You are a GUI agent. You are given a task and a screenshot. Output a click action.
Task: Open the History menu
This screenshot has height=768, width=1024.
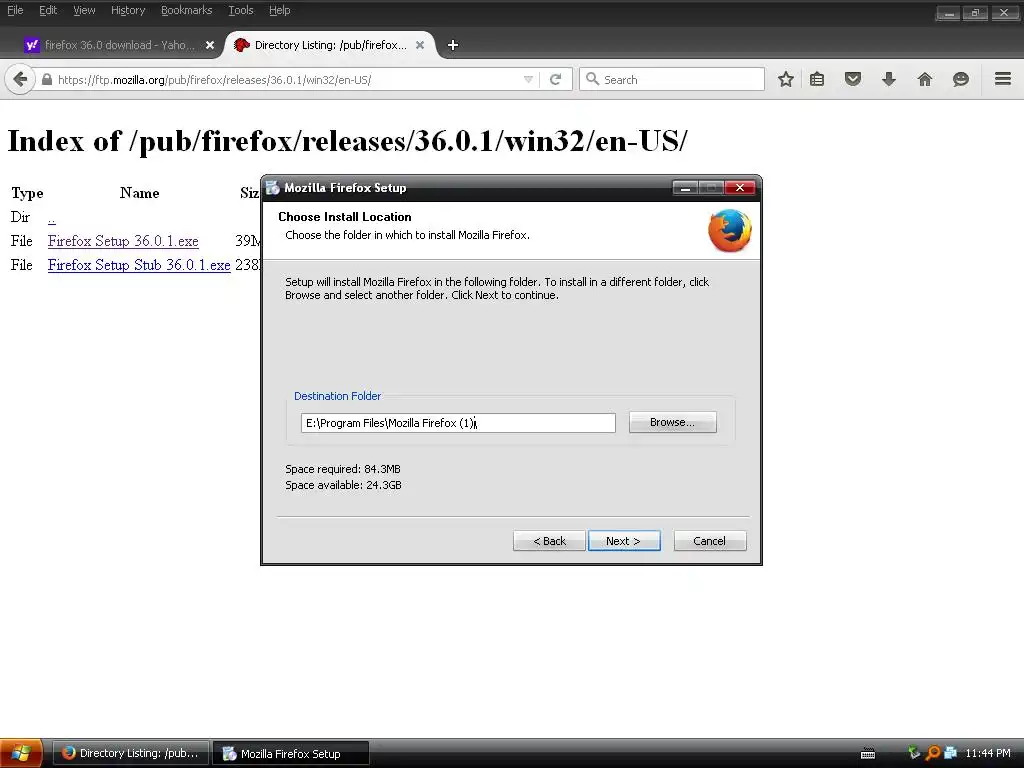(x=128, y=10)
